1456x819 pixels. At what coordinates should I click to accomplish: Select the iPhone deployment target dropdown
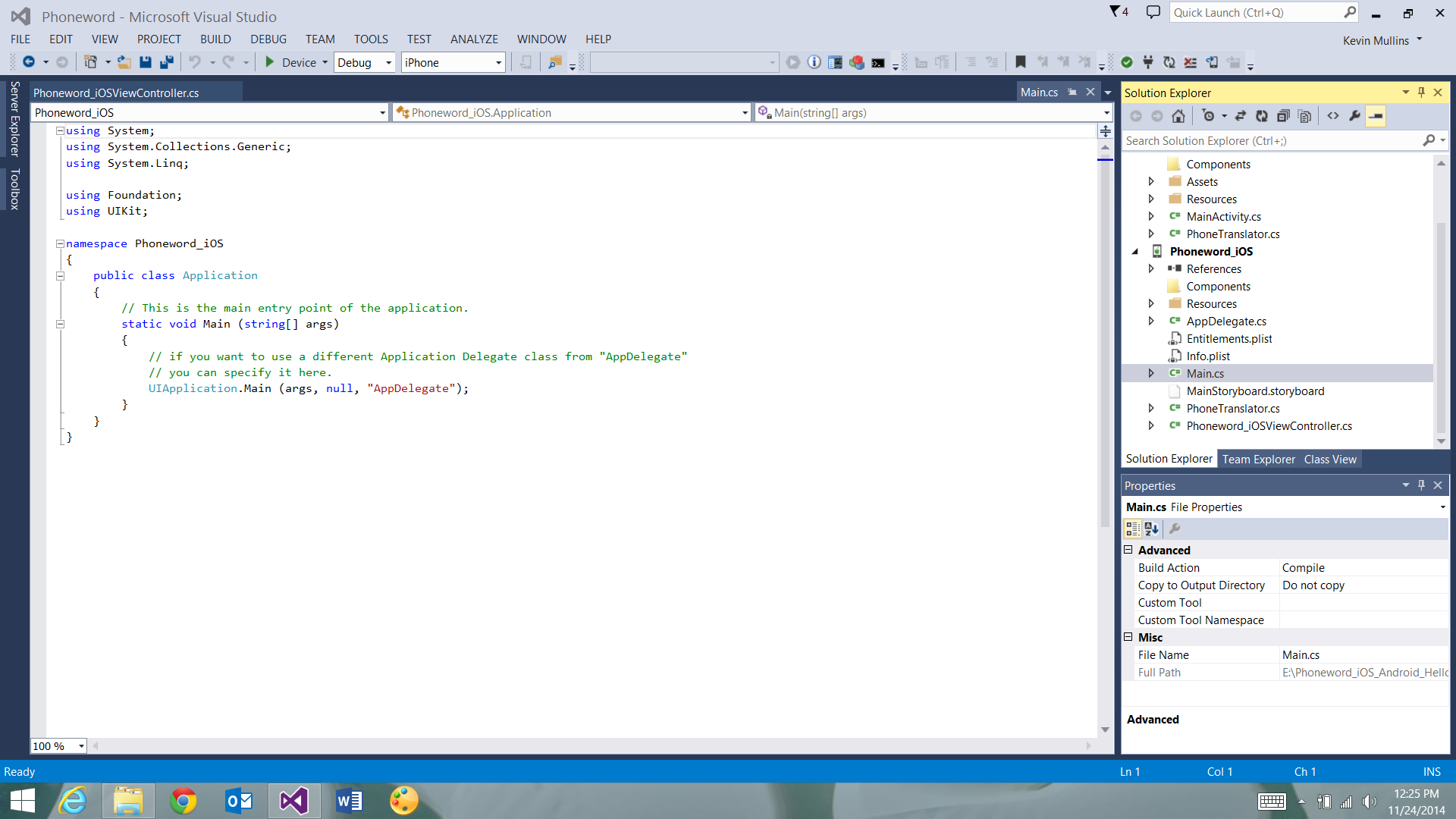[x=451, y=62]
